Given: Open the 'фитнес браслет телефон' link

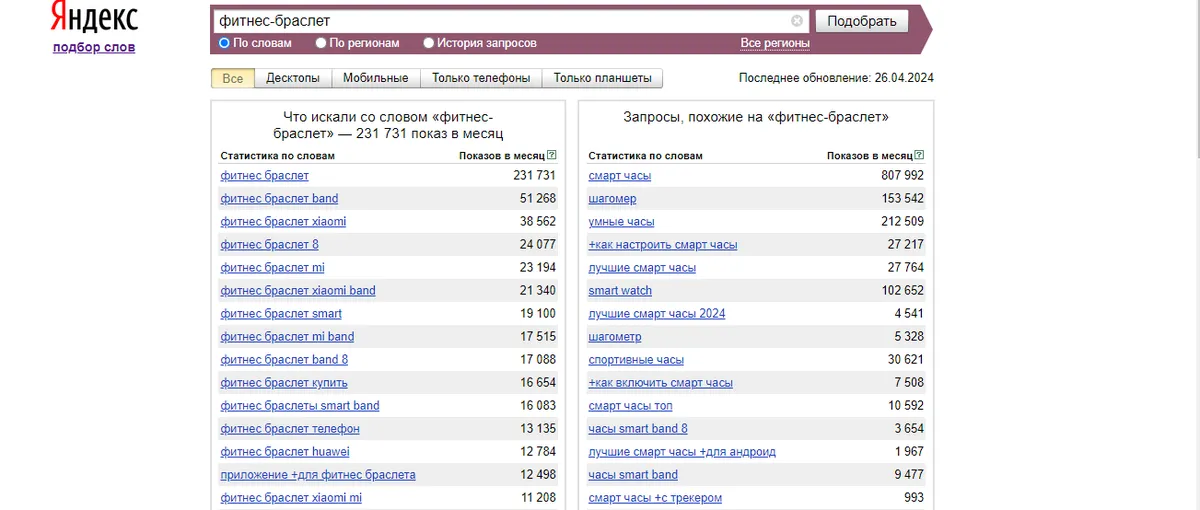Looking at the screenshot, I should pos(290,429).
